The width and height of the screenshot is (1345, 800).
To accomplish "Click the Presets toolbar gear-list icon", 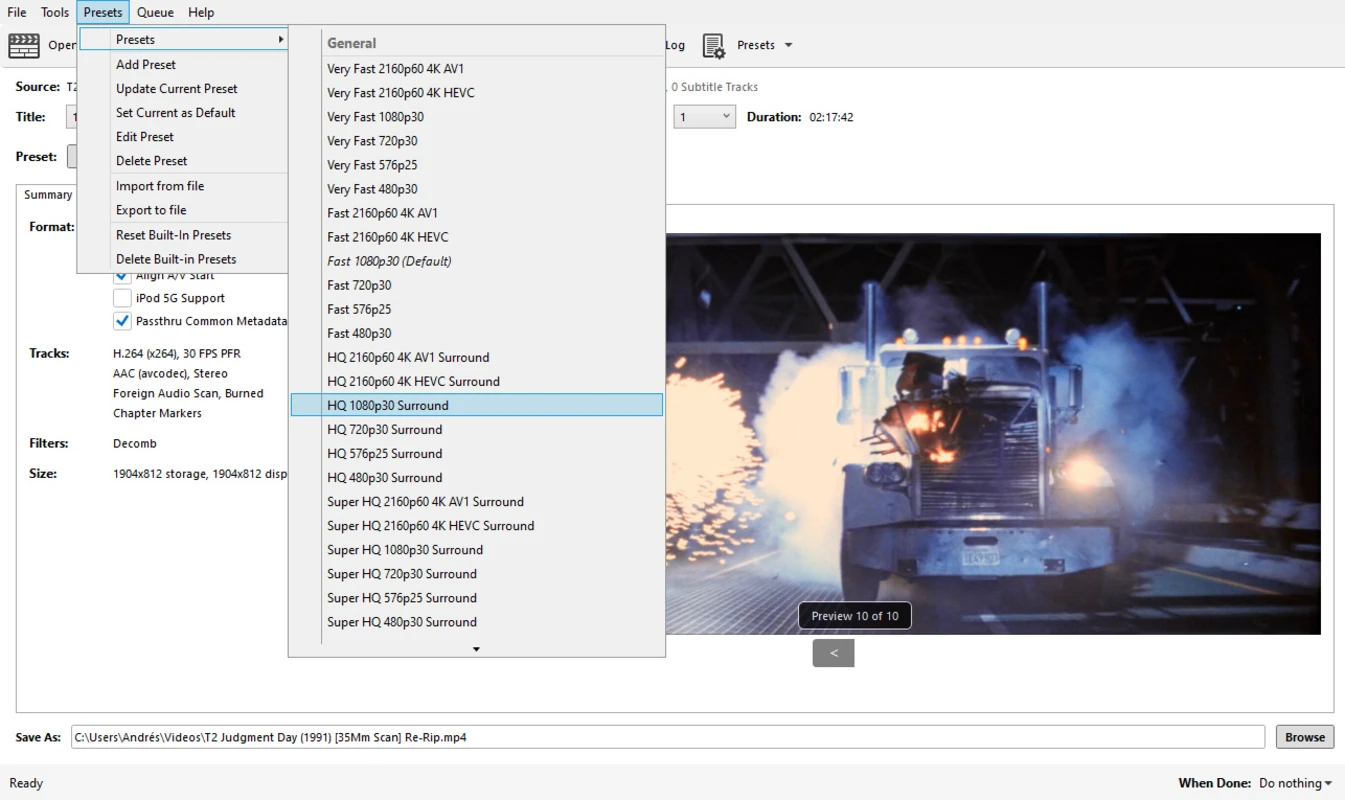I will pyautogui.click(x=713, y=46).
